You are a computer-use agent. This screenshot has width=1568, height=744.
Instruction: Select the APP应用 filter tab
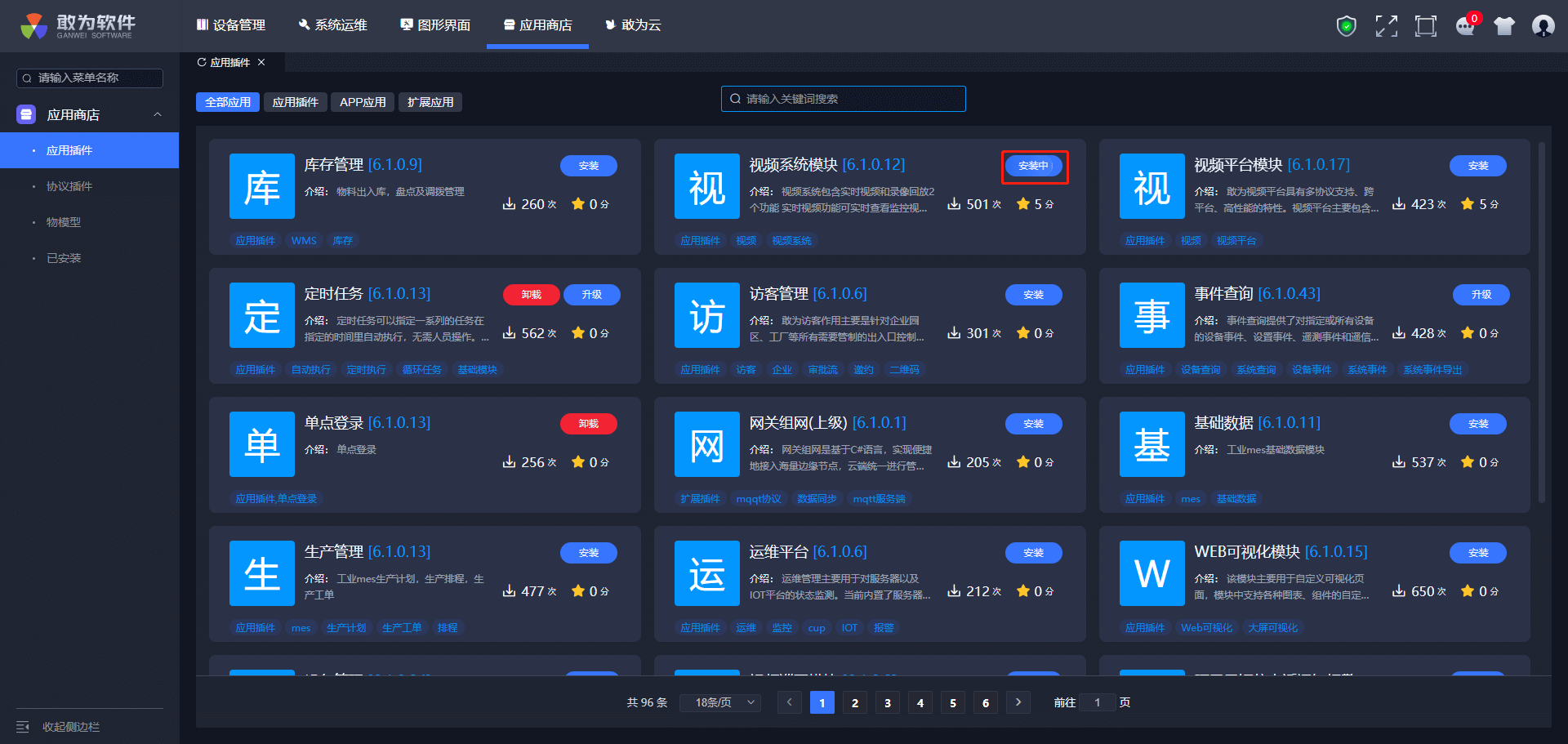coord(363,102)
